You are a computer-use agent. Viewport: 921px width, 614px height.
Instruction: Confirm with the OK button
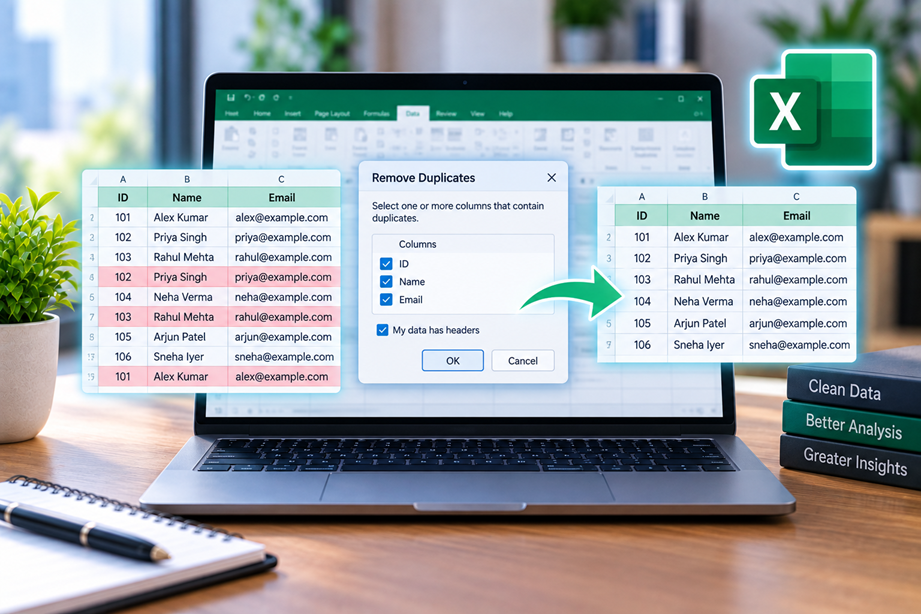[x=453, y=361]
